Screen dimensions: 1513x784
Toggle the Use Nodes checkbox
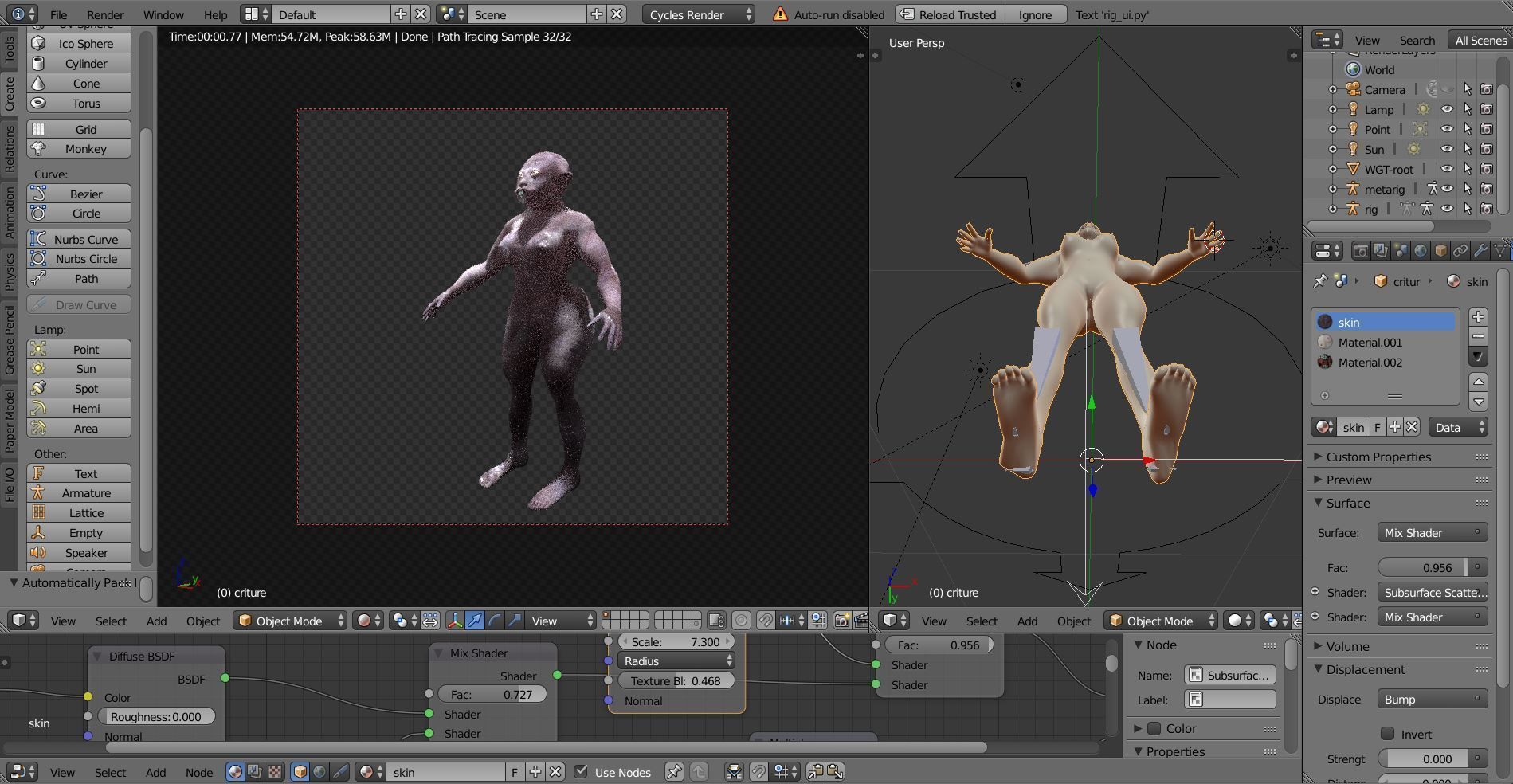582,771
